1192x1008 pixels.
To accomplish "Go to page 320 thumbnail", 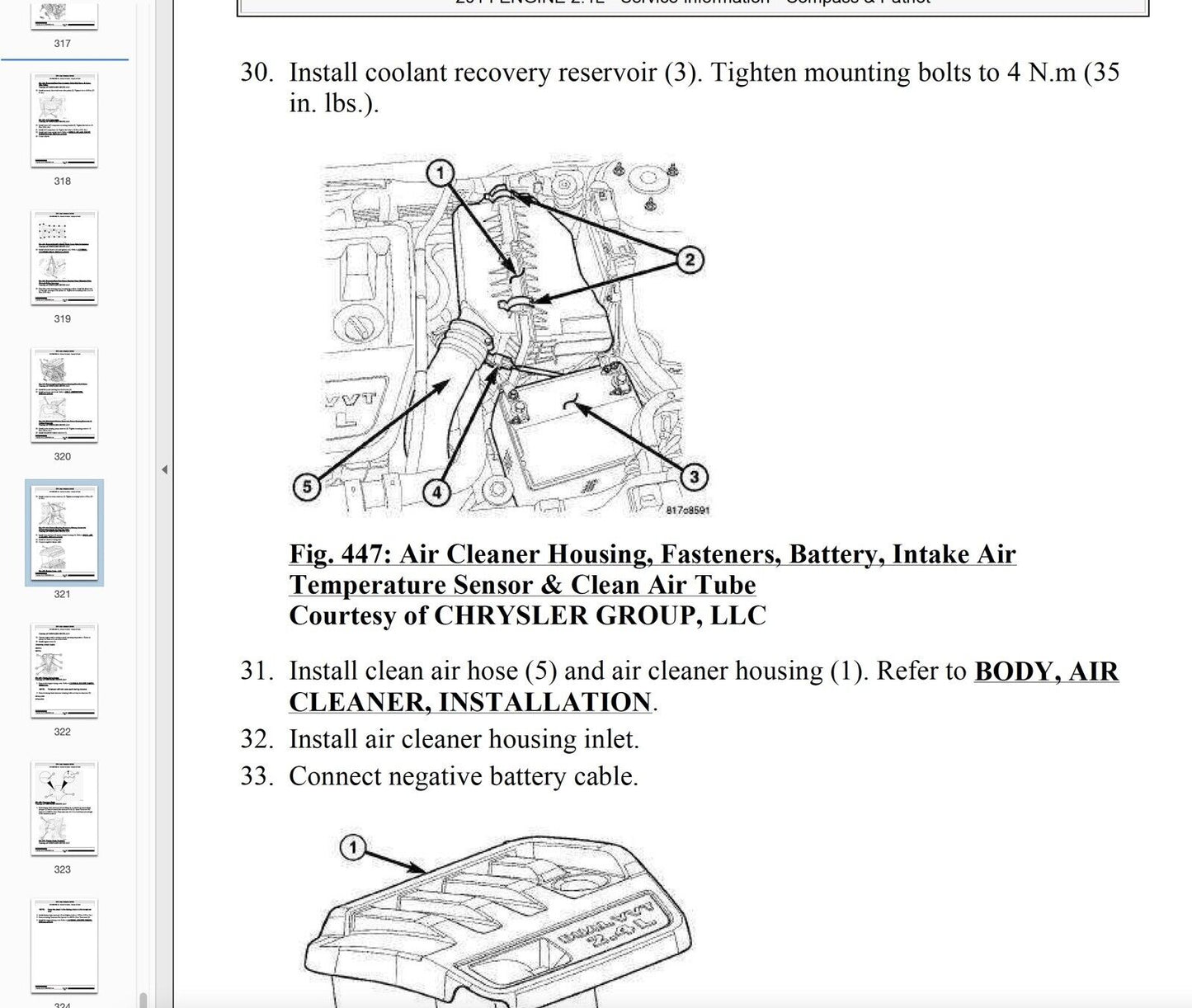I will pyautogui.click(x=64, y=395).
